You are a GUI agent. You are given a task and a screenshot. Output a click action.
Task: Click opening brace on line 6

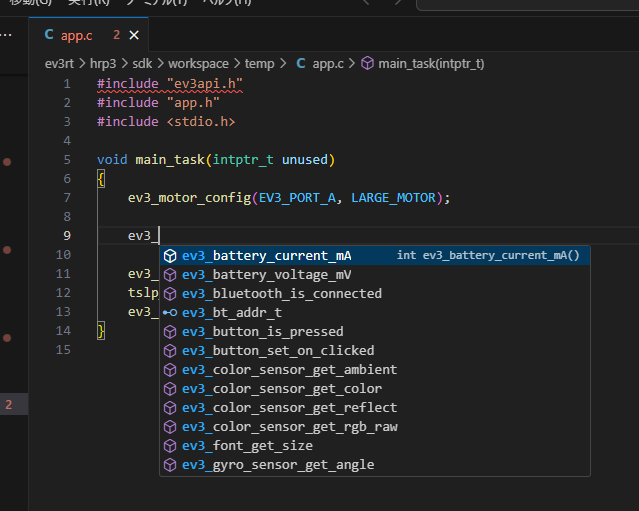click(101, 179)
